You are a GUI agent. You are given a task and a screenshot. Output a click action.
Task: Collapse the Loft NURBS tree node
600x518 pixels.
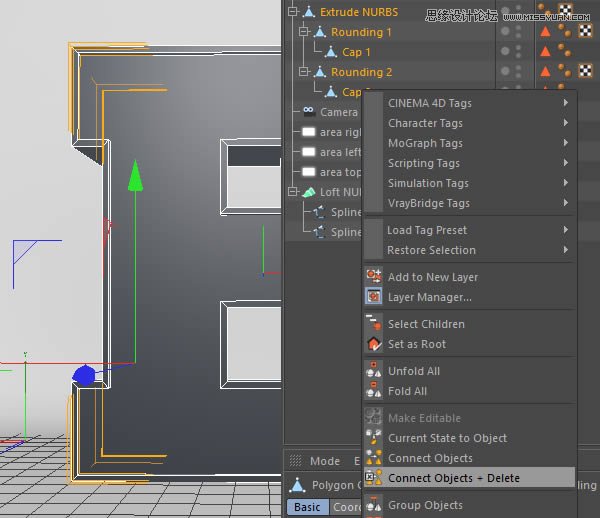pyautogui.click(x=293, y=191)
